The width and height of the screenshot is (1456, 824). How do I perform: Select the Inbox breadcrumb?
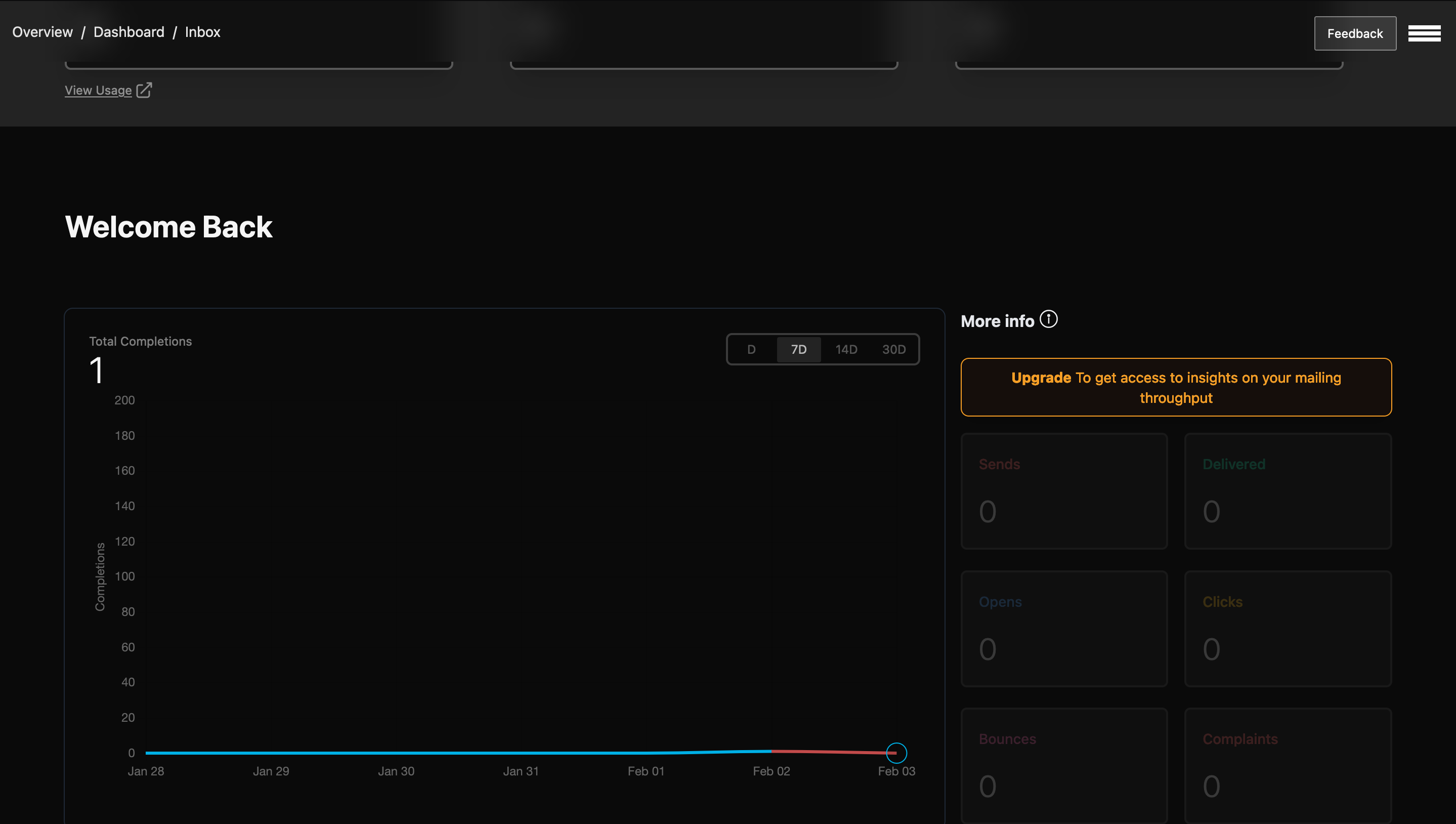point(202,32)
